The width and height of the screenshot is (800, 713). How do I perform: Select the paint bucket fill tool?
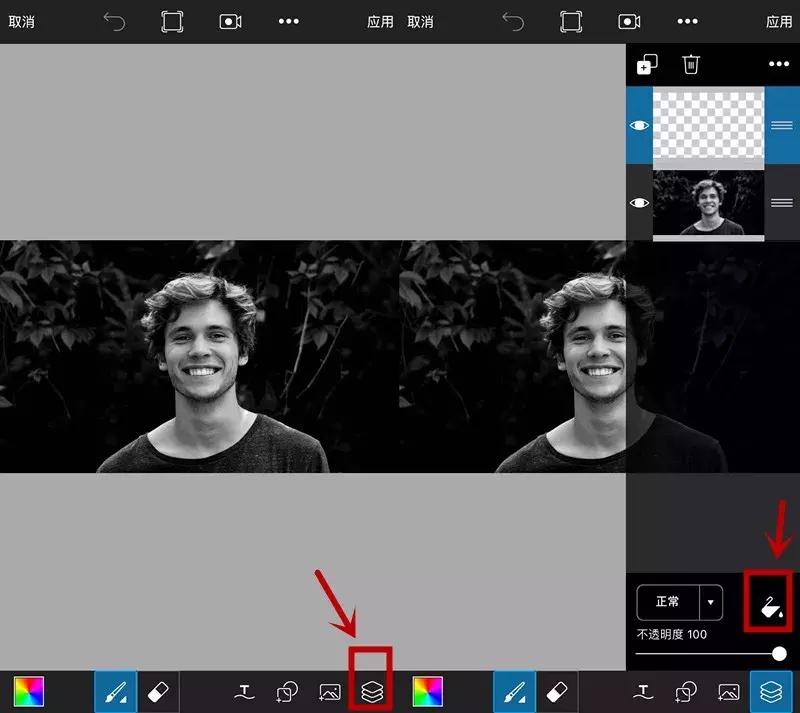pos(768,603)
